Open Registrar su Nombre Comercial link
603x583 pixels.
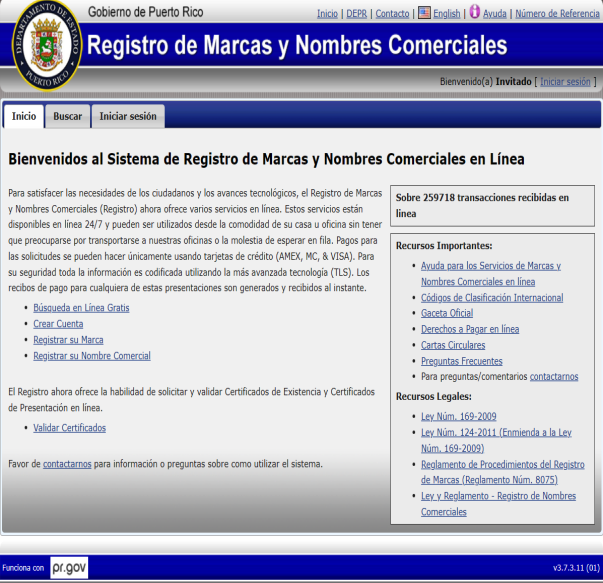pos(92,356)
